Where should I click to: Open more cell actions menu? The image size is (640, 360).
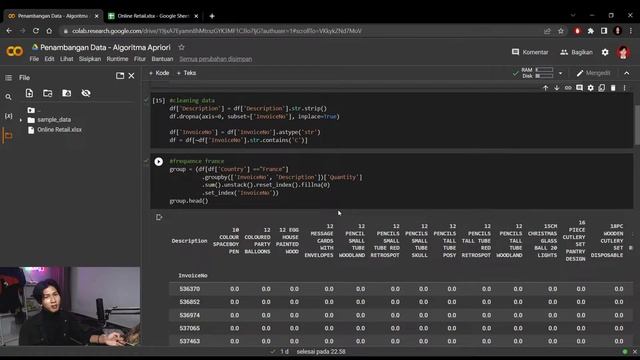pos(624,88)
